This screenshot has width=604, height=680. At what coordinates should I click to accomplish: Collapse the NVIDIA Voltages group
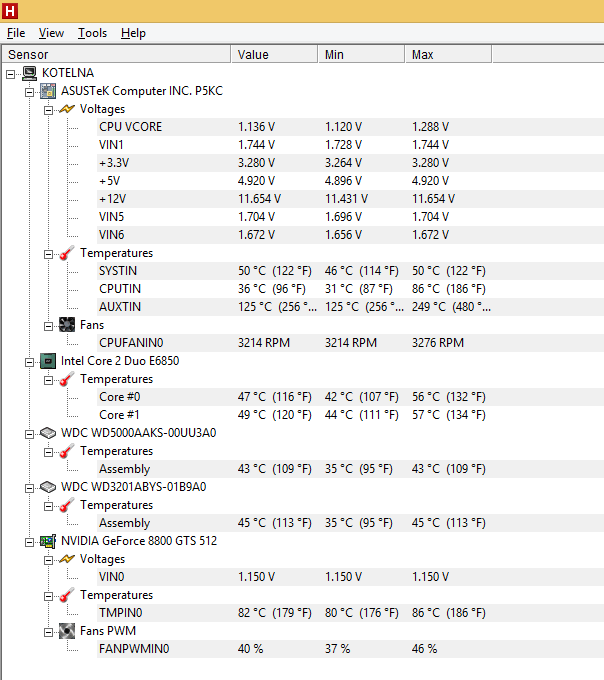(x=49, y=561)
